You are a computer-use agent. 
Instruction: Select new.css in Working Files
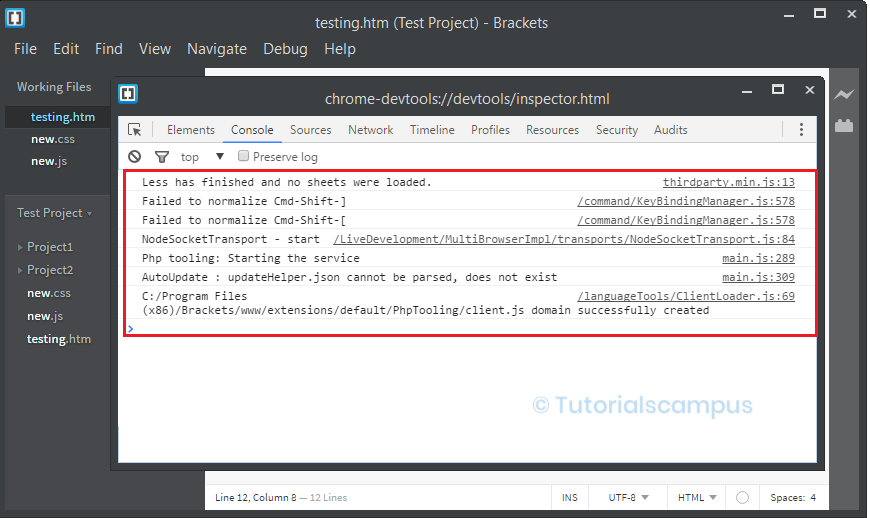53,139
